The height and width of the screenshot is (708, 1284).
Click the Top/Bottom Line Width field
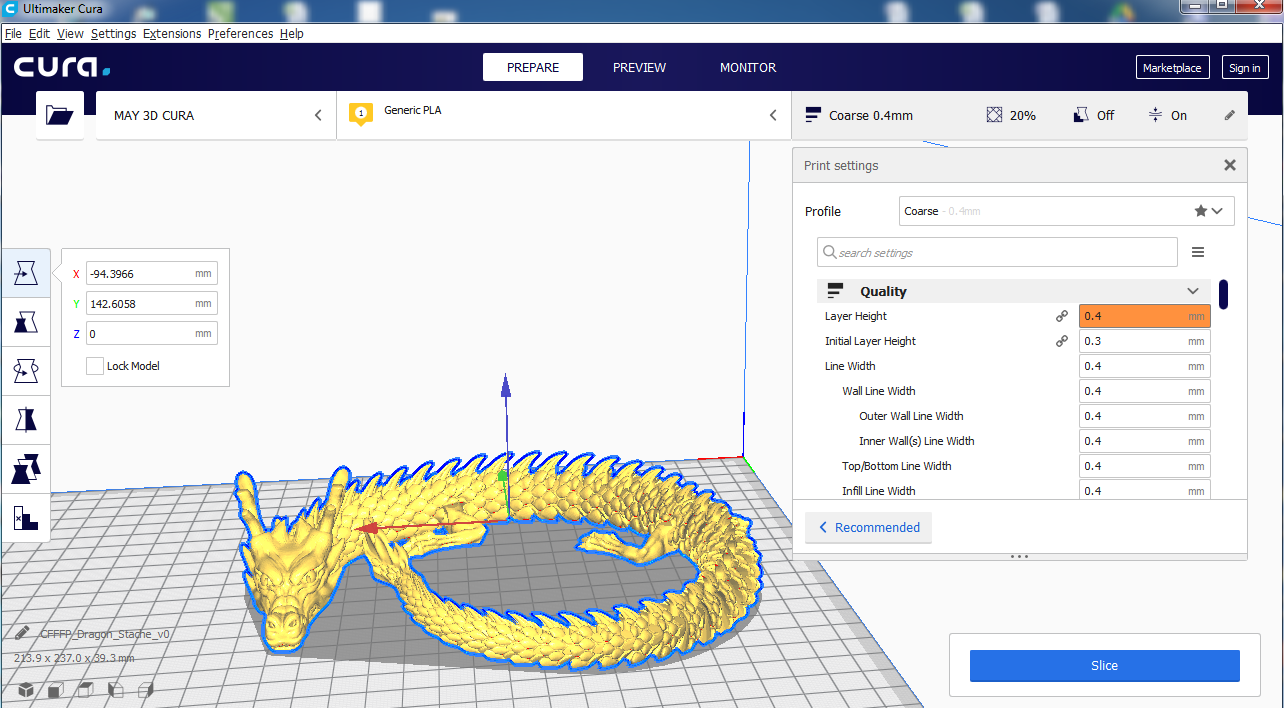coord(1144,466)
